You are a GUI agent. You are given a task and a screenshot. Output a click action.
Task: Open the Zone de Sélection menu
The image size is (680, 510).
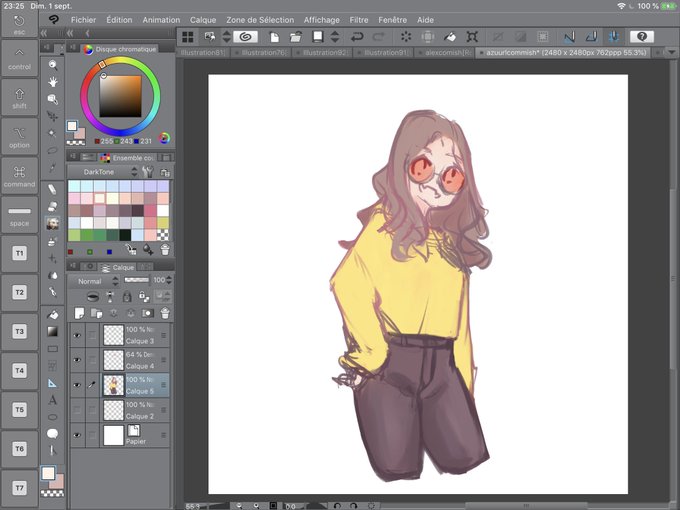point(260,20)
